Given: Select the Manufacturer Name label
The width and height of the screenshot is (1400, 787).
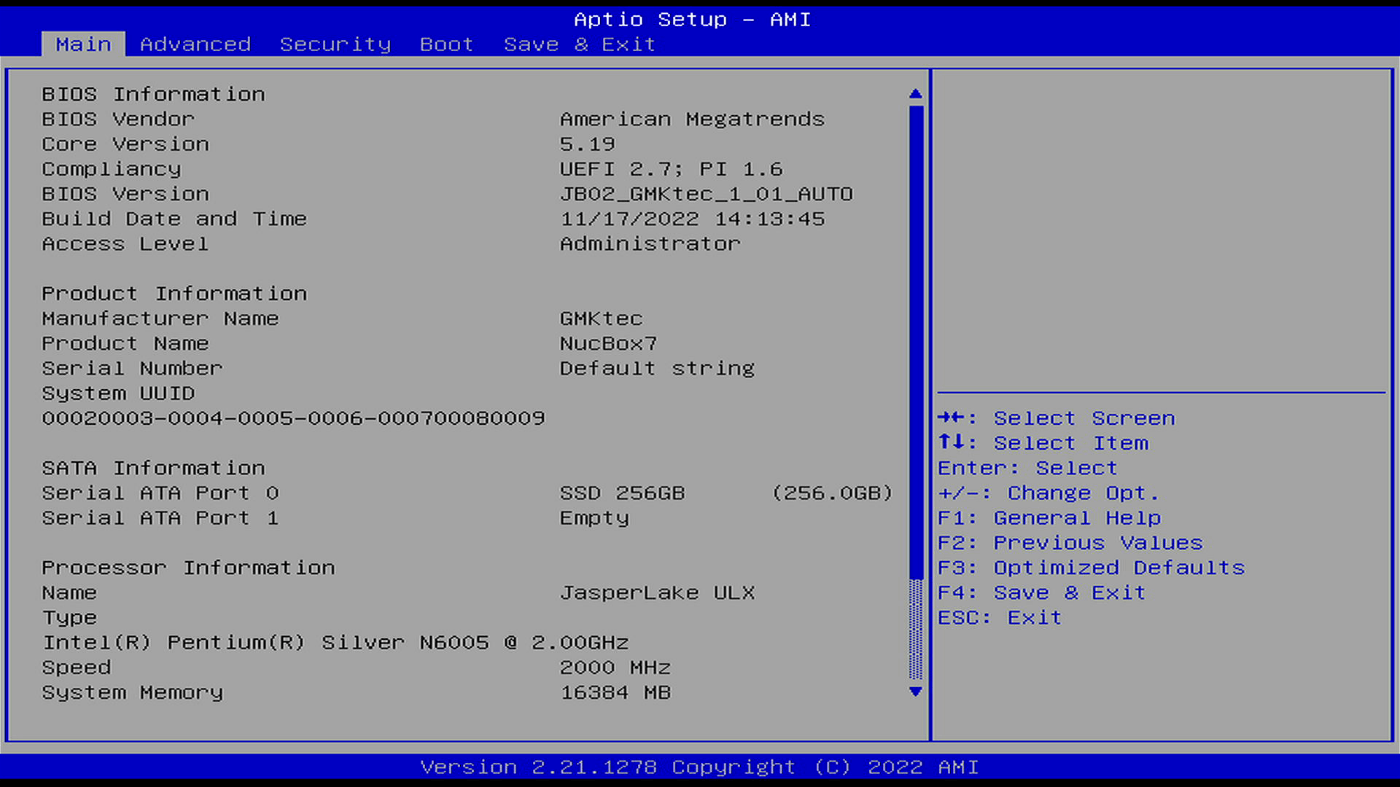Looking at the screenshot, I should click(x=160, y=319).
